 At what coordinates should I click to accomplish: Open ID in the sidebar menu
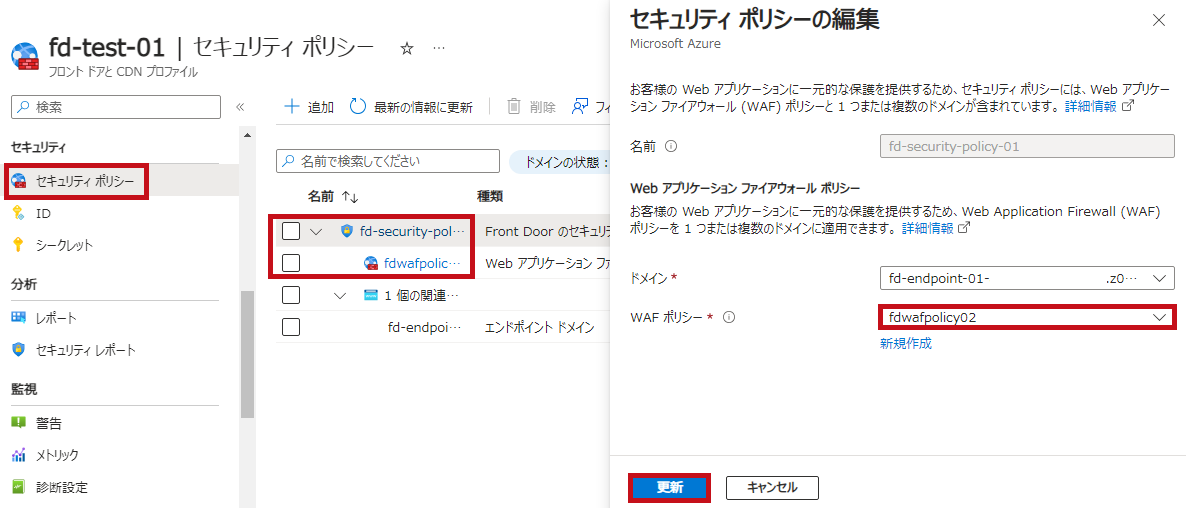43,214
